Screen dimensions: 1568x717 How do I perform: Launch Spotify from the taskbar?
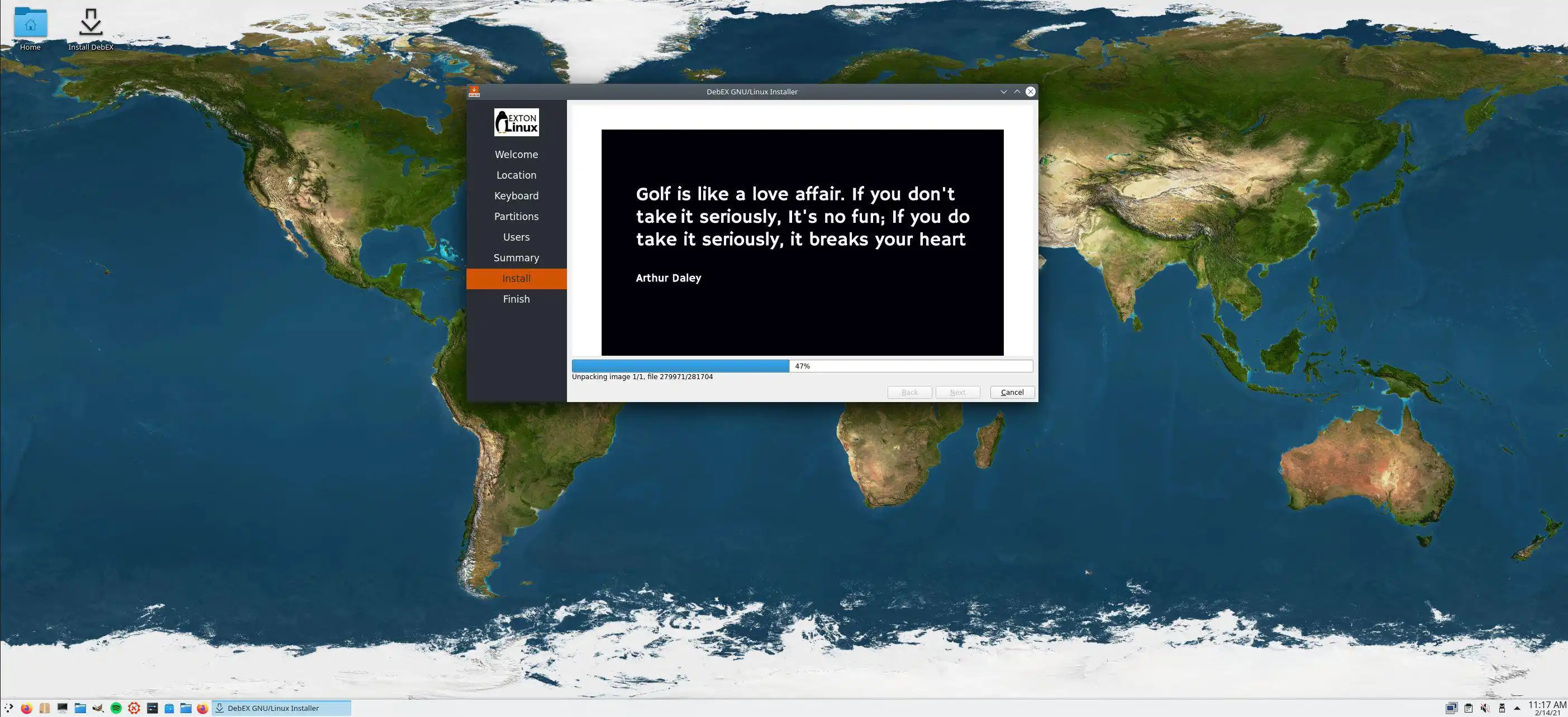click(116, 708)
